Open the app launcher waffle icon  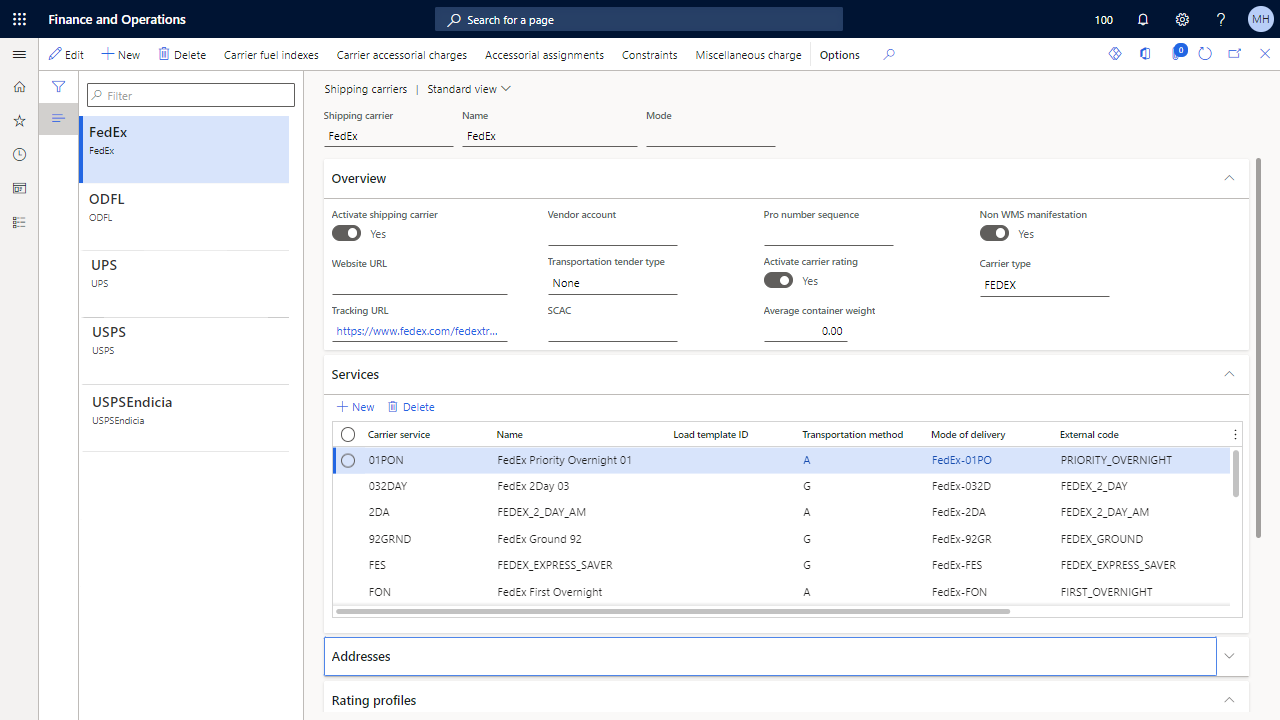[x=19, y=19]
